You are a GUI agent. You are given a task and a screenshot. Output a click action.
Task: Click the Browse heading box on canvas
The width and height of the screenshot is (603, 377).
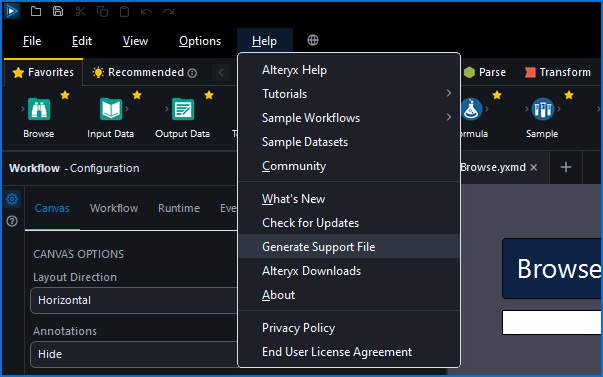(552, 269)
